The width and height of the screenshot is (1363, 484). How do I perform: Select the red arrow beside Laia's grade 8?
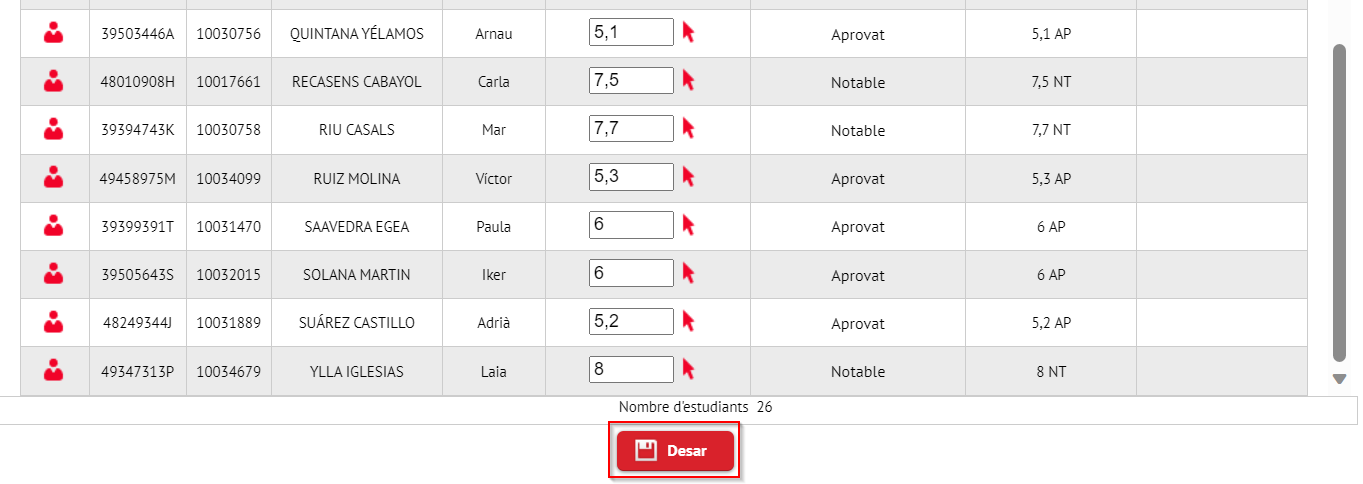pos(688,369)
